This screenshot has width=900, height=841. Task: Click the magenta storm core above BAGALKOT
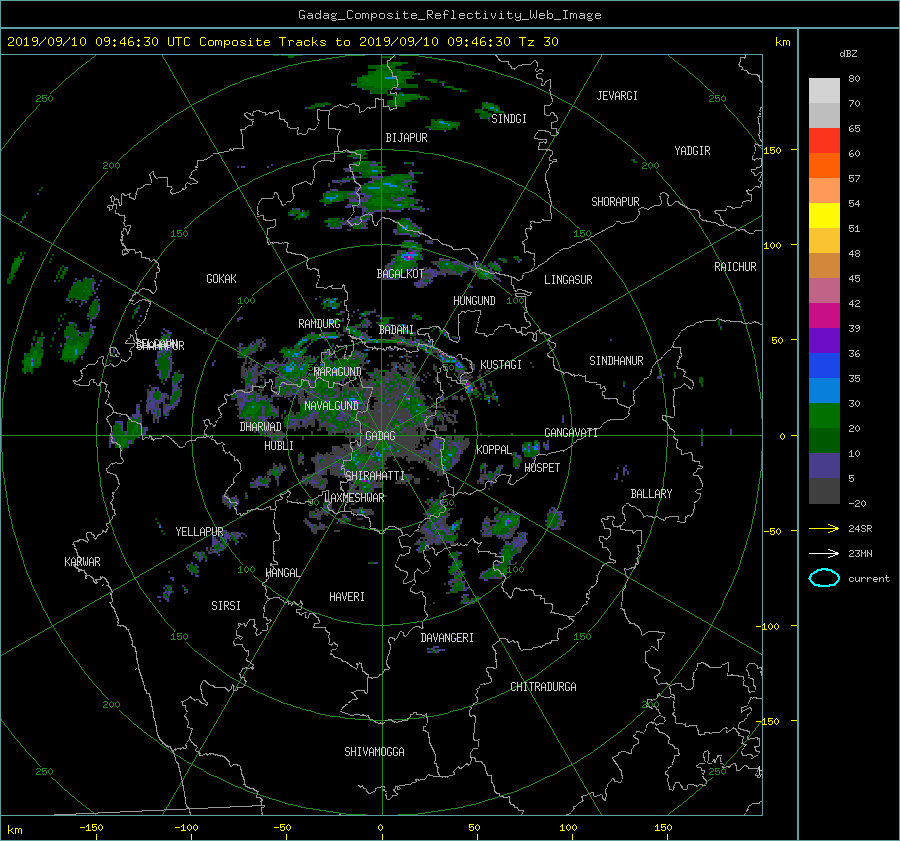click(410, 254)
